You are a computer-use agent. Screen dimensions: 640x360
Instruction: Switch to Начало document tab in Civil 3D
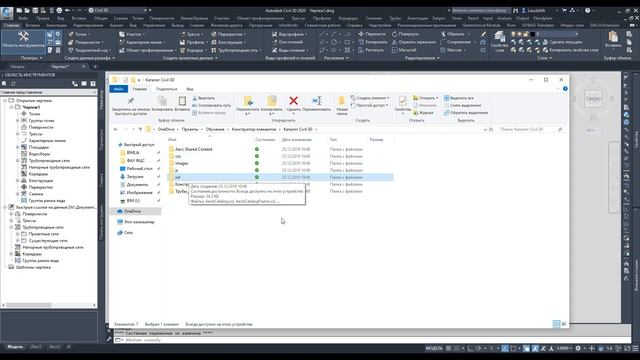click(18, 67)
